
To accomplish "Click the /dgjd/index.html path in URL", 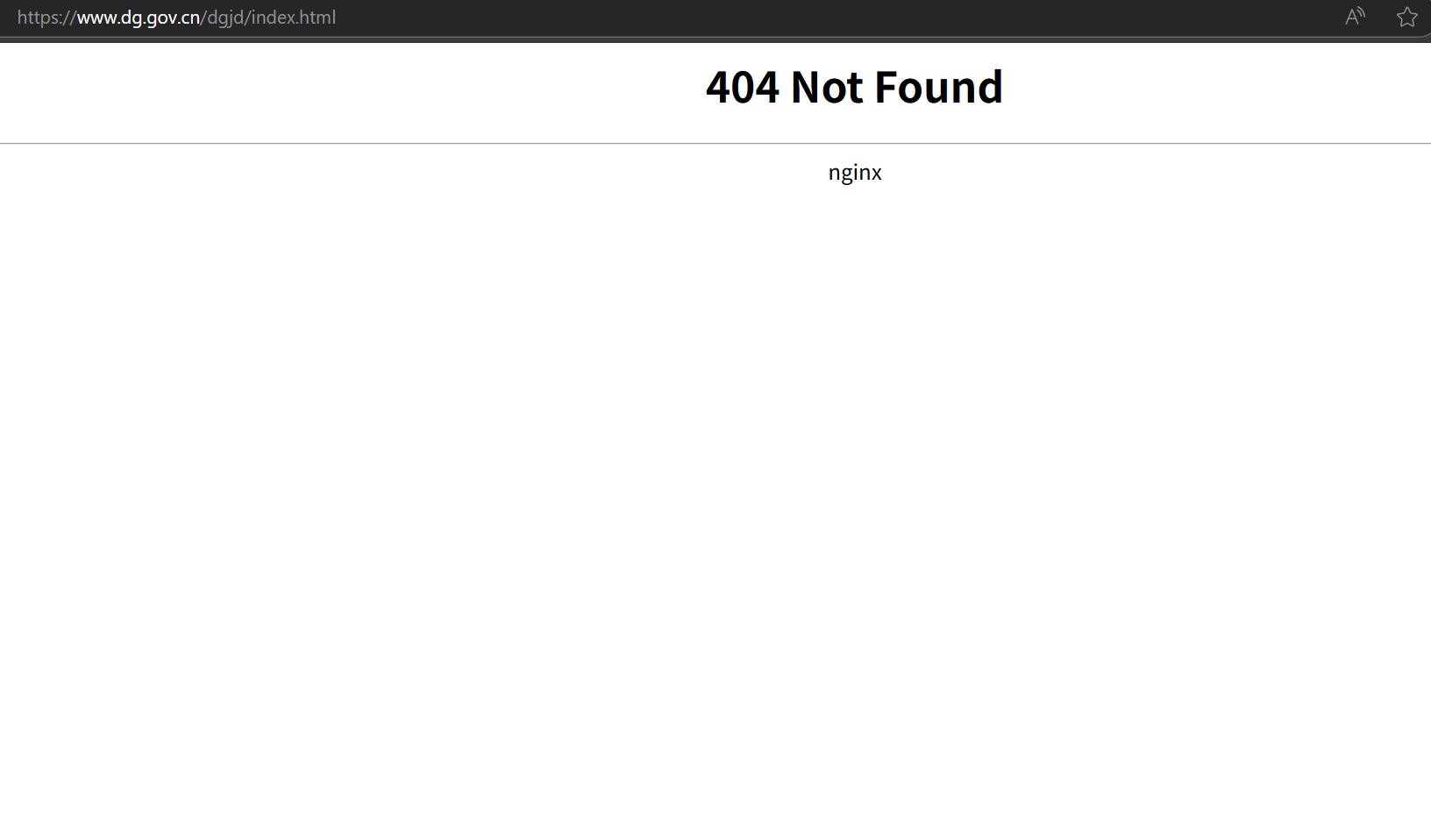I will pyautogui.click(x=268, y=18).
